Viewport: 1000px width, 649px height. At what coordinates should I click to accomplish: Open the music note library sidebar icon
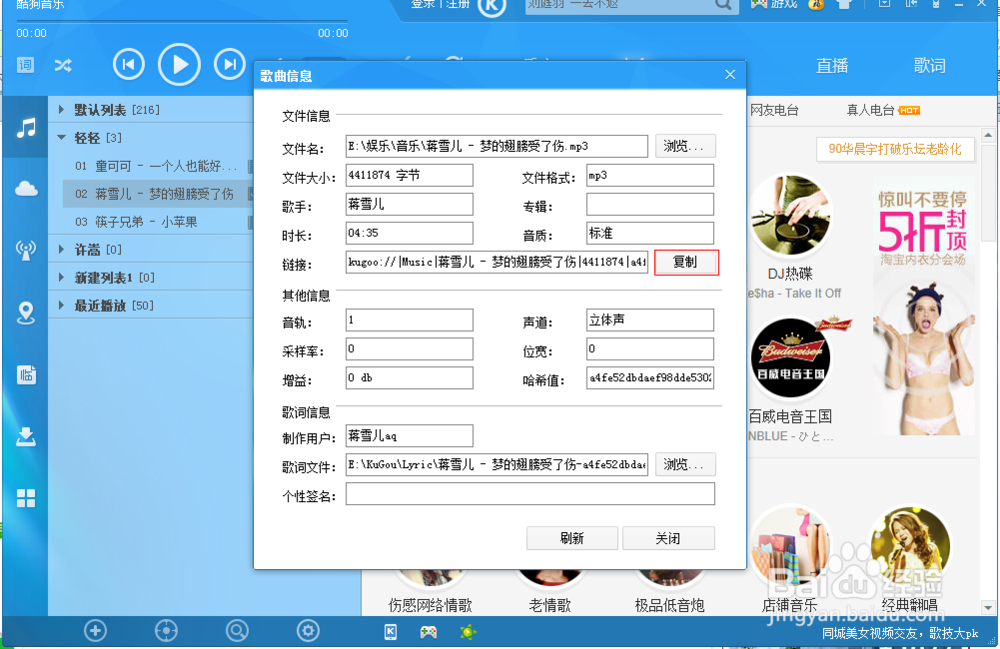coord(26,128)
